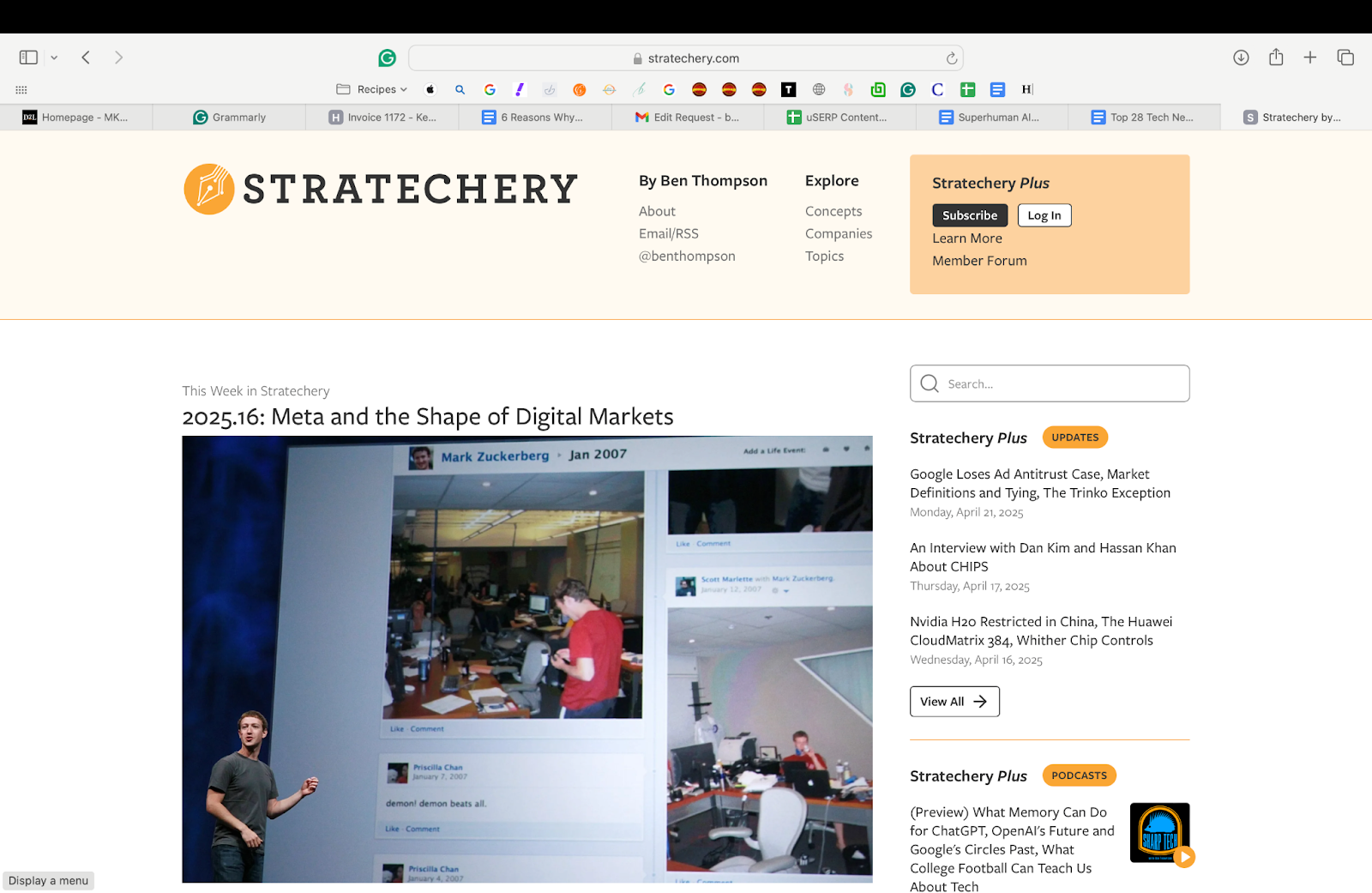
Task: Show the Downloads list
Action: (x=1241, y=57)
